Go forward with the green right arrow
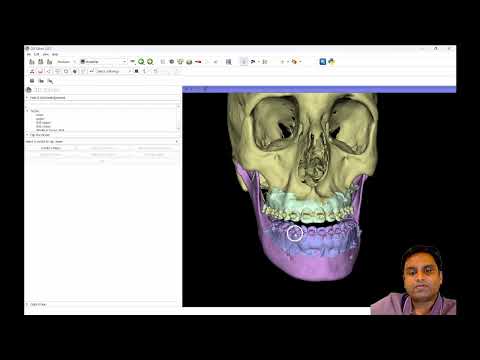The image size is (480, 360). pos(150,62)
